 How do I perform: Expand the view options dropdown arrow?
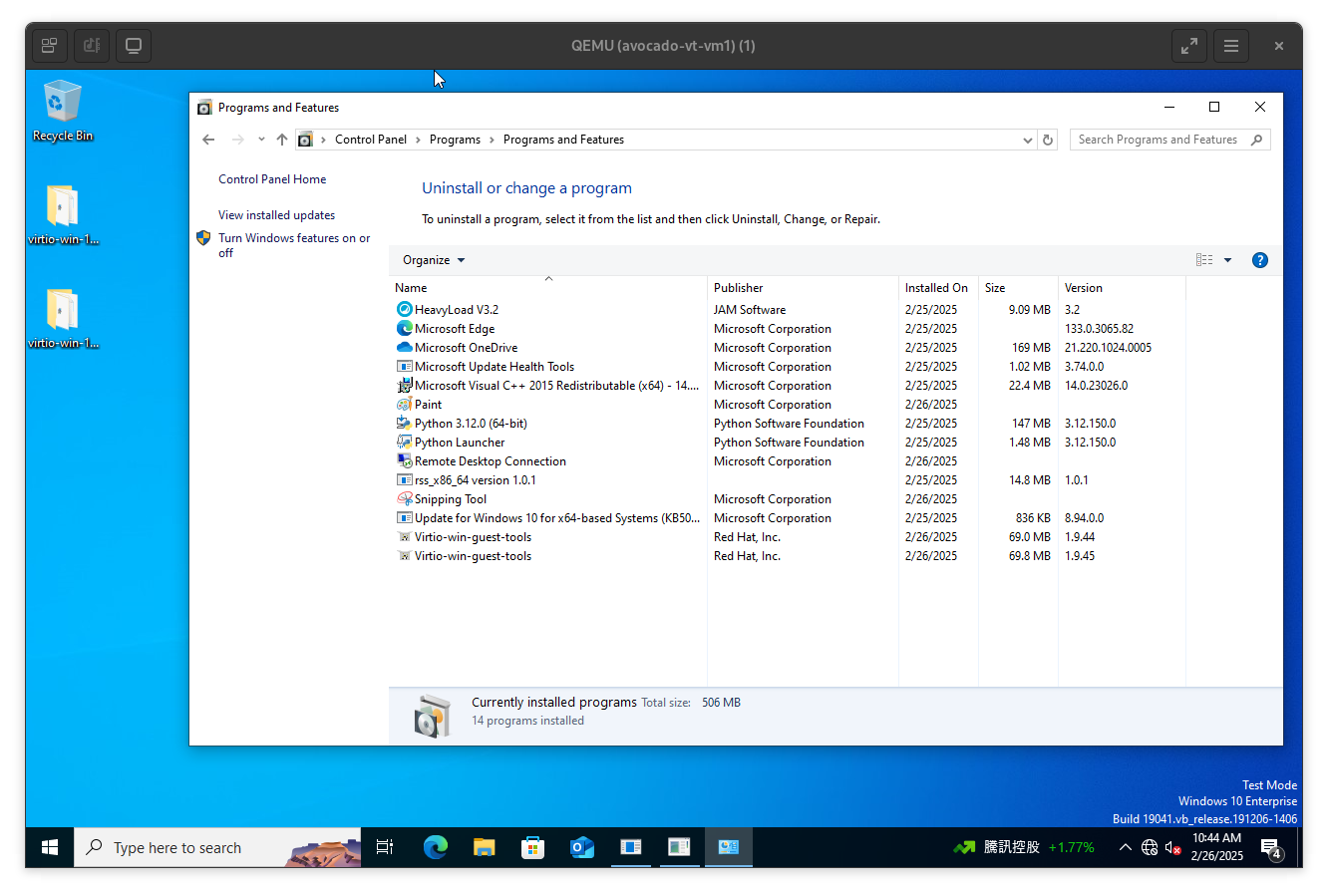(x=1227, y=260)
